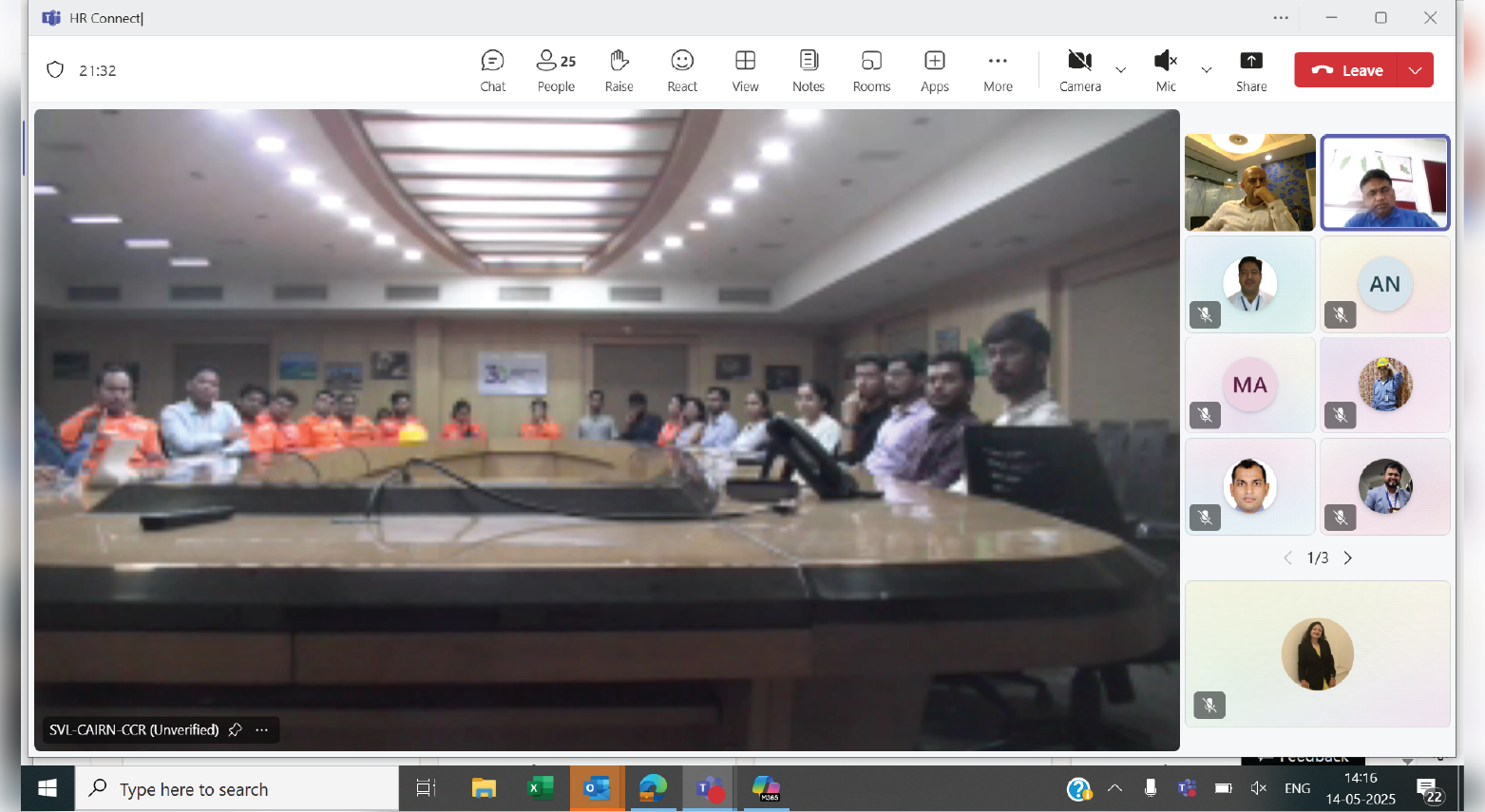Viewport: 1485px width, 812px height.
Task: Open Excel from the taskbar
Action: click(540, 788)
